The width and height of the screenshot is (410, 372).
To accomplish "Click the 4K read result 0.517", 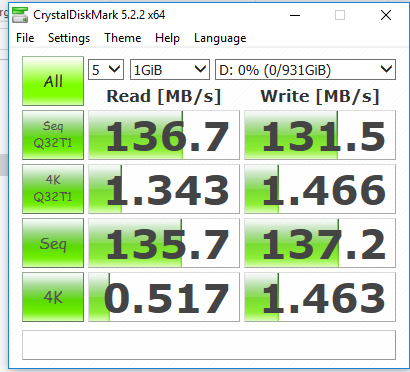I will [164, 297].
